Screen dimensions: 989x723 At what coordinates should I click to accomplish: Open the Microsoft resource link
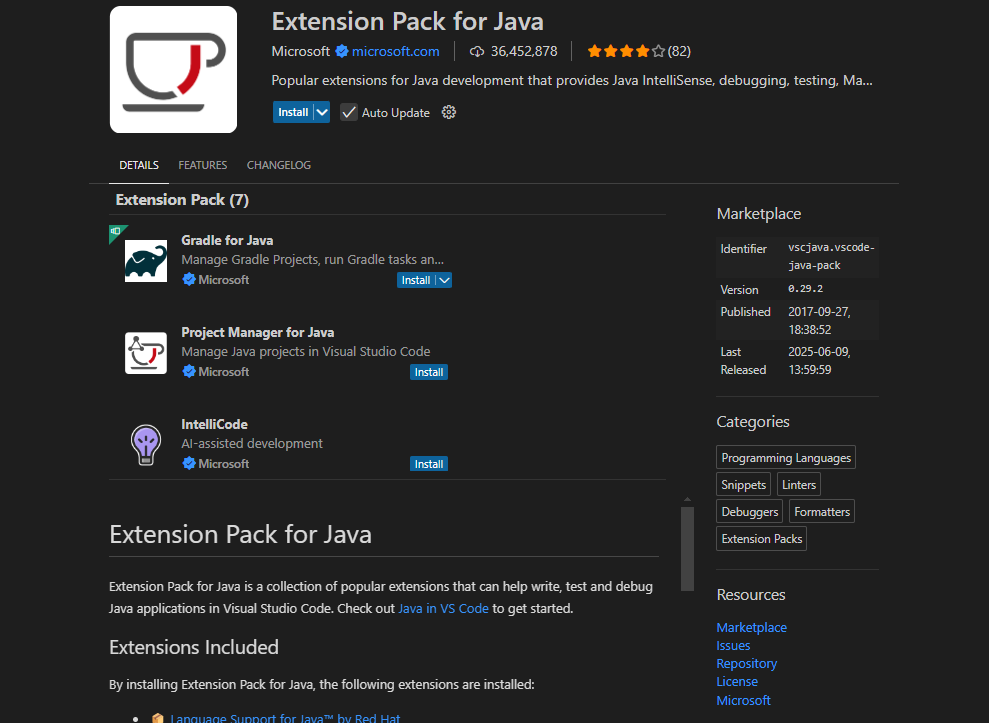[743, 700]
